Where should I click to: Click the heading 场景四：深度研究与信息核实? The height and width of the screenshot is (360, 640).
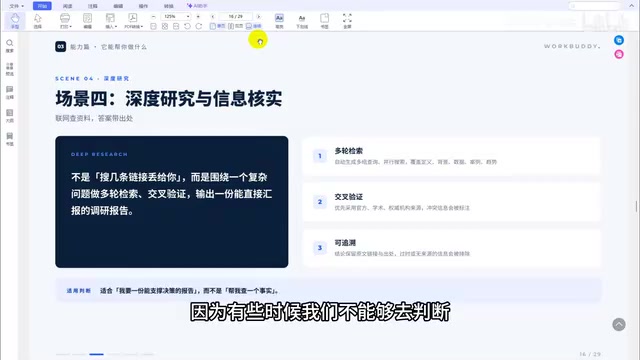(x=169, y=99)
